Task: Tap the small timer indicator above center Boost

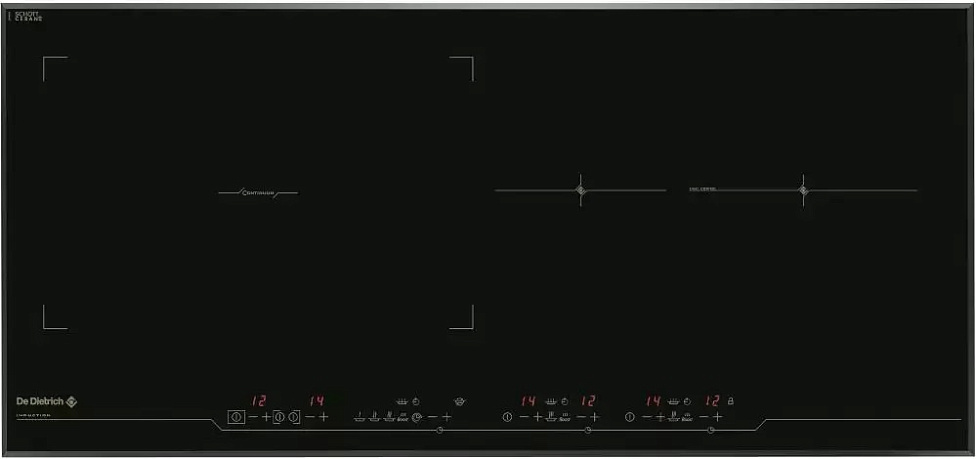Action: click(416, 402)
